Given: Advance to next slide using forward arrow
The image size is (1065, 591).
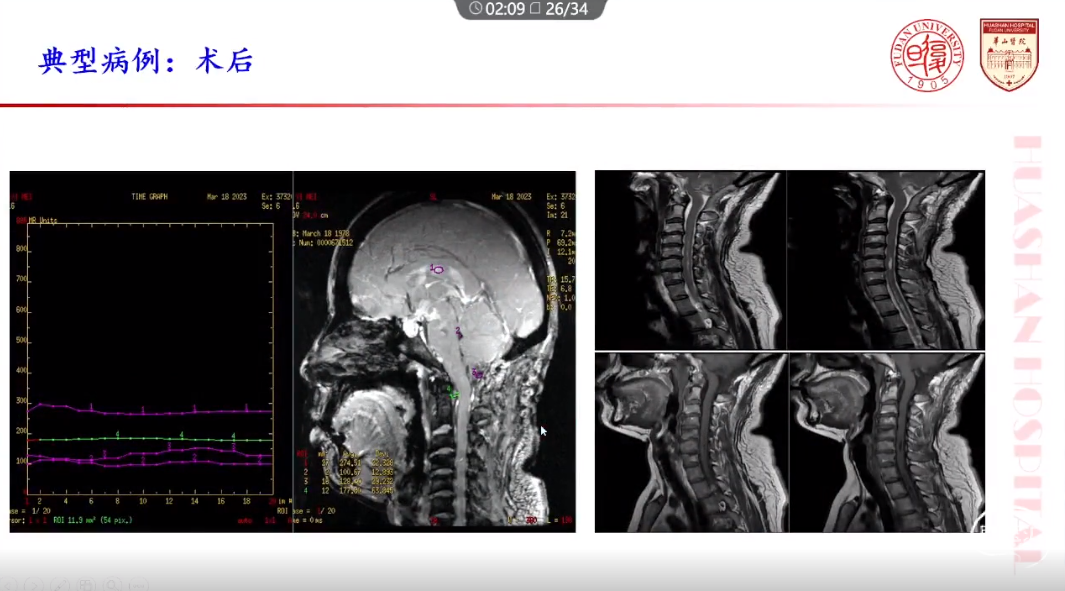Looking at the screenshot, I should point(35,584).
